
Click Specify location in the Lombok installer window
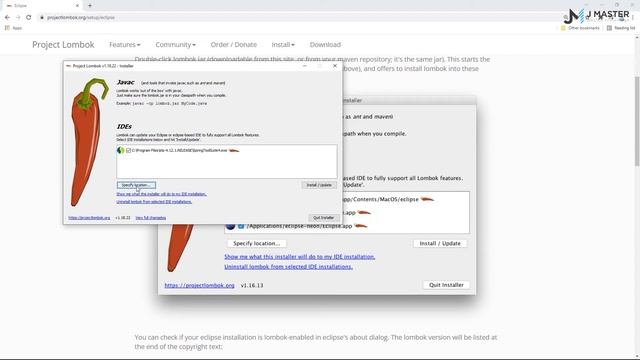pos(136,185)
